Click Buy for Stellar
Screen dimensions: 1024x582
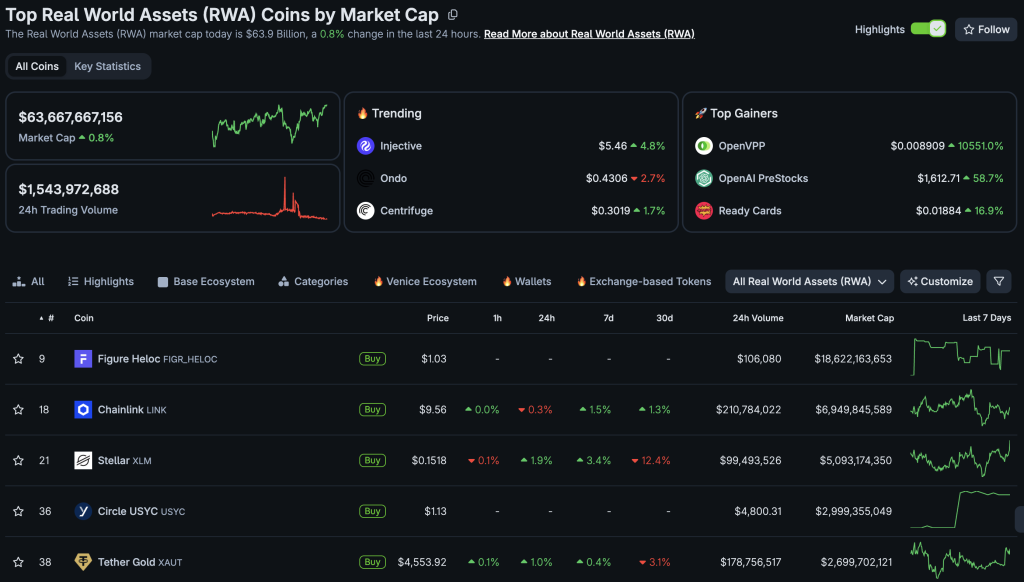[x=372, y=461]
